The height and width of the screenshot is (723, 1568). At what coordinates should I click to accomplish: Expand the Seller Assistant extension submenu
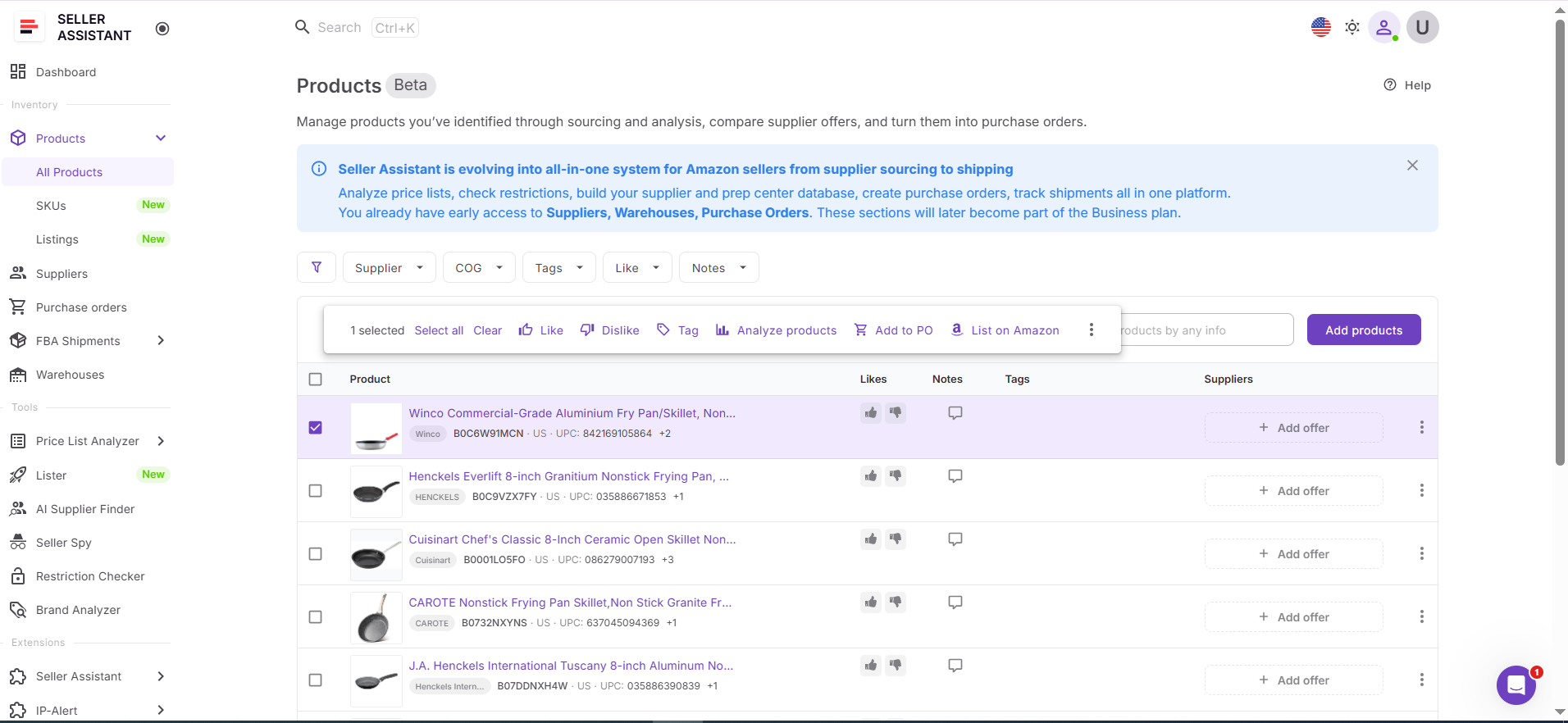click(161, 676)
